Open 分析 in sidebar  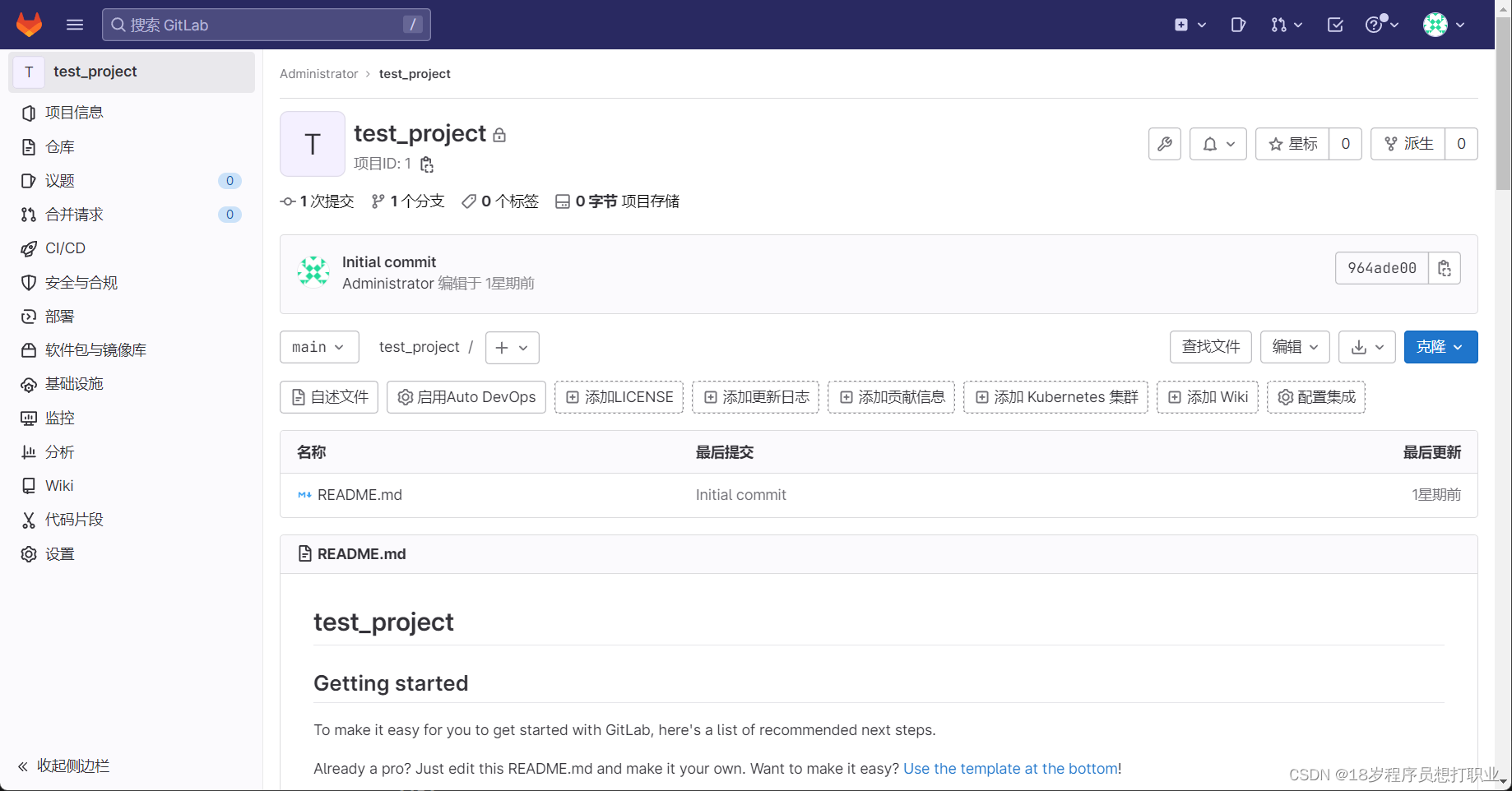click(132, 452)
